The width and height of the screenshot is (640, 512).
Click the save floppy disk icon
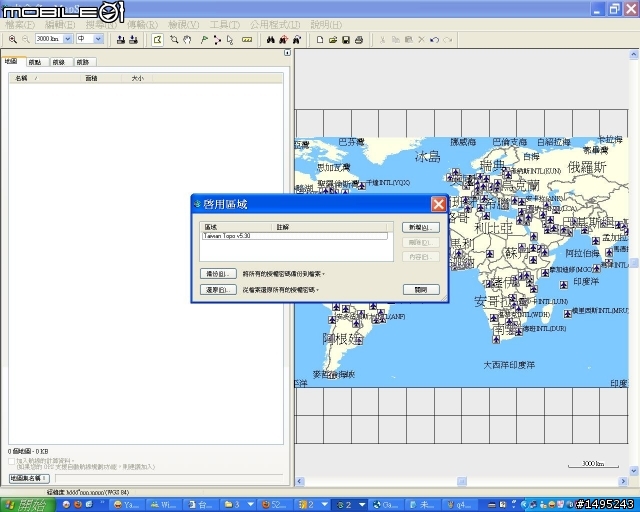click(x=346, y=40)
